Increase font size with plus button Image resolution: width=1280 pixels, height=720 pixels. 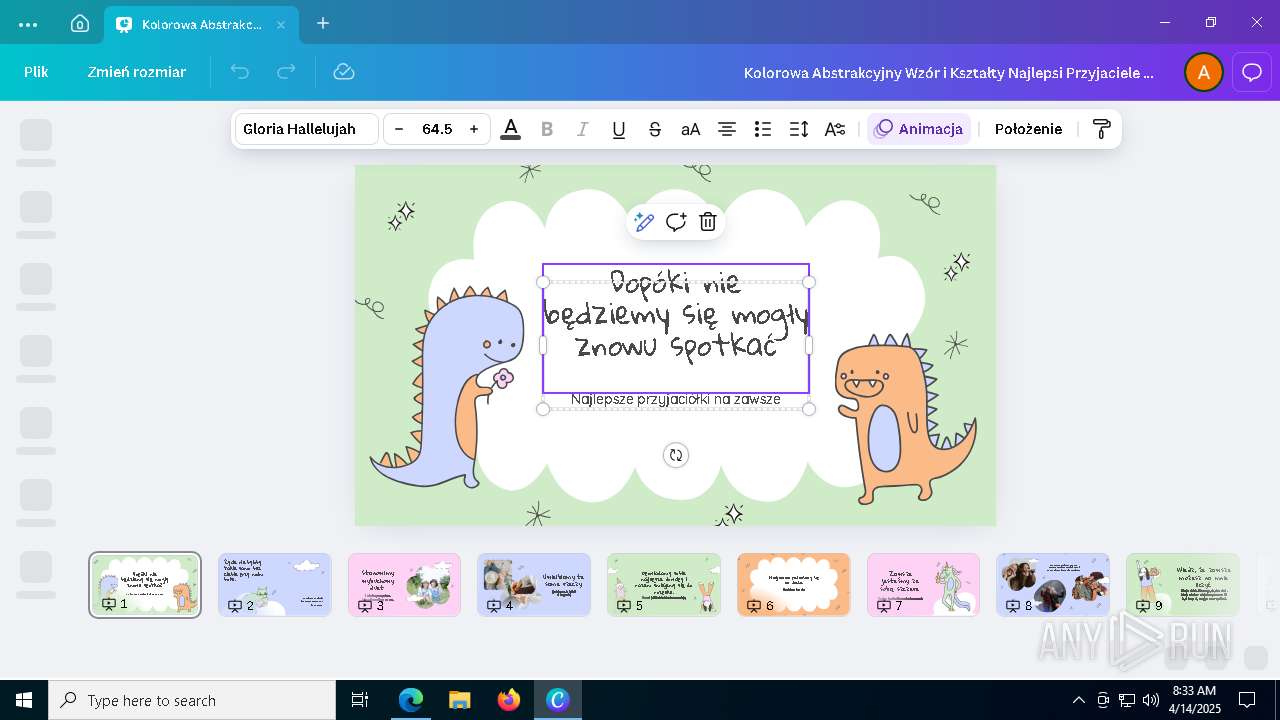click(474, 129)
